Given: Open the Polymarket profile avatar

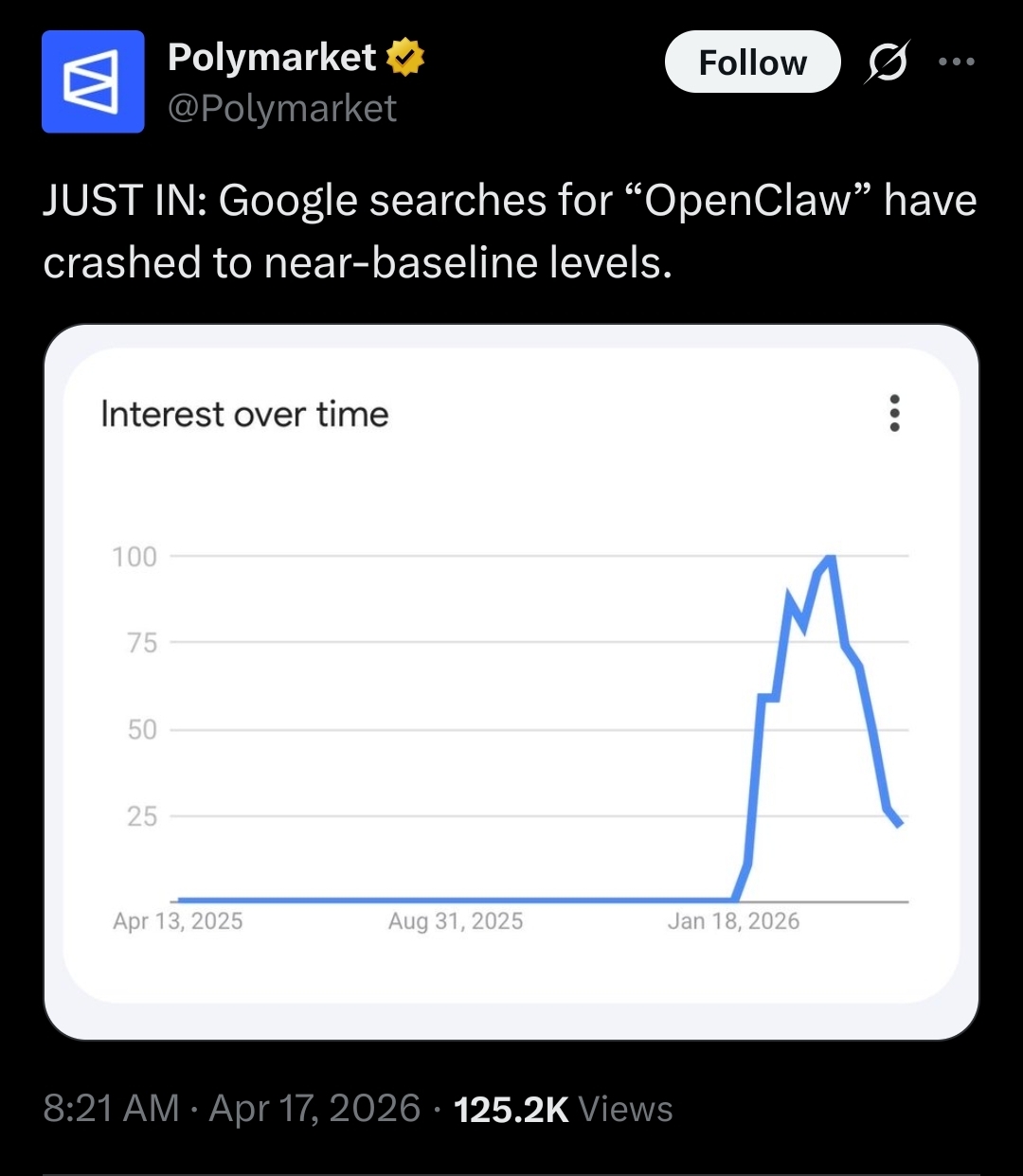Looking at the screenshot, I should [x=93, y=81].
